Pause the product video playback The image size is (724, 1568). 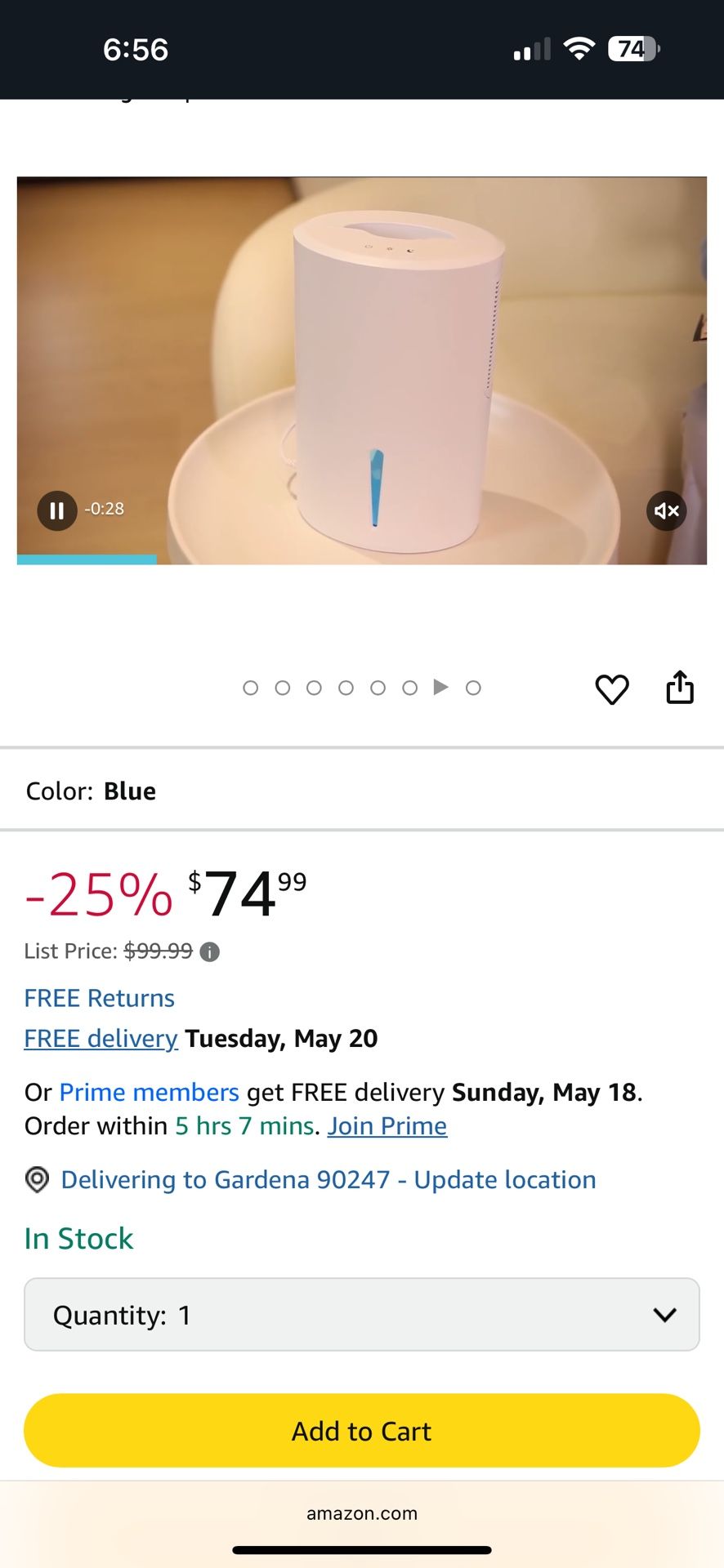(x=56, y=510)
